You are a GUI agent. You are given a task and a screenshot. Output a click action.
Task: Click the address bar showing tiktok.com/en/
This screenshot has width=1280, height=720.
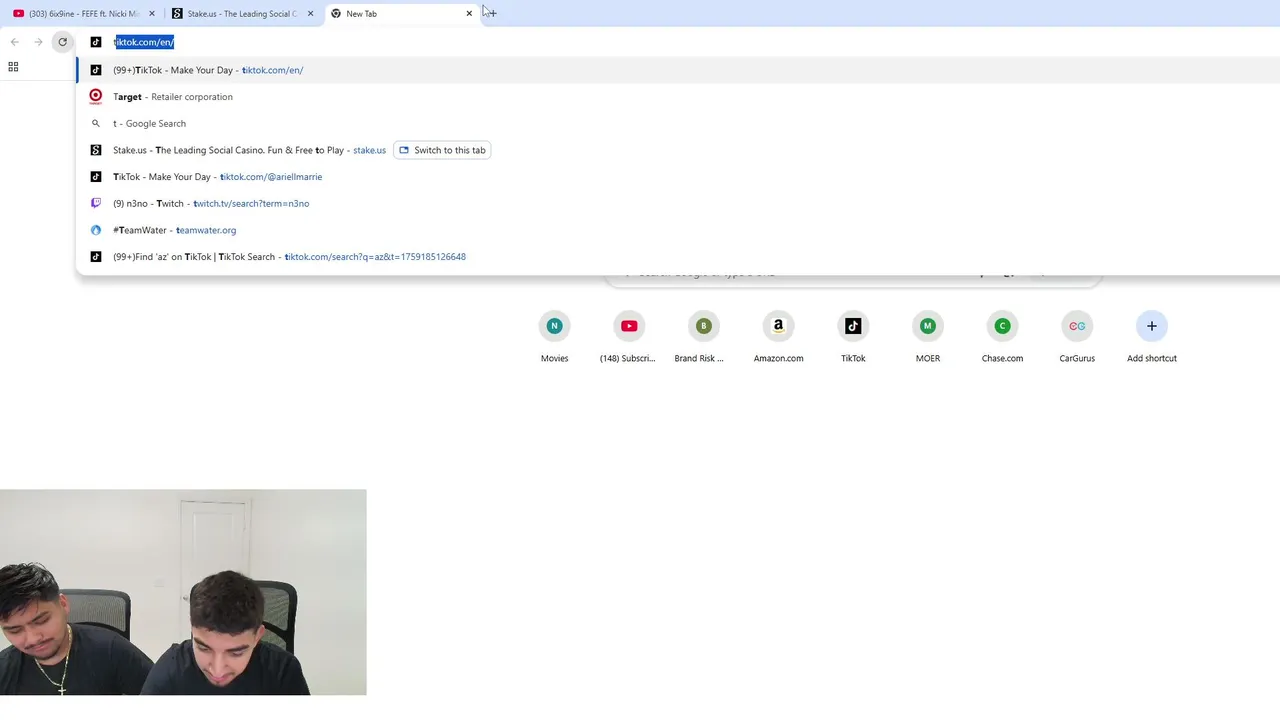(x=680, y=42)
